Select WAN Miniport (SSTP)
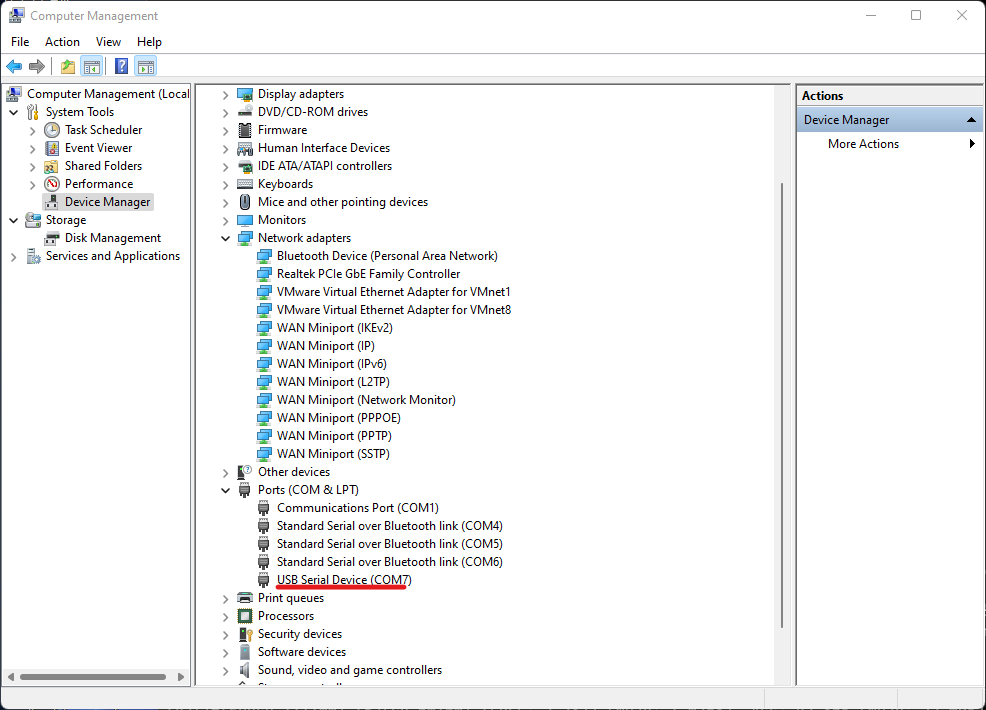The height and width of the screenshot is (710, 986). 333,454
